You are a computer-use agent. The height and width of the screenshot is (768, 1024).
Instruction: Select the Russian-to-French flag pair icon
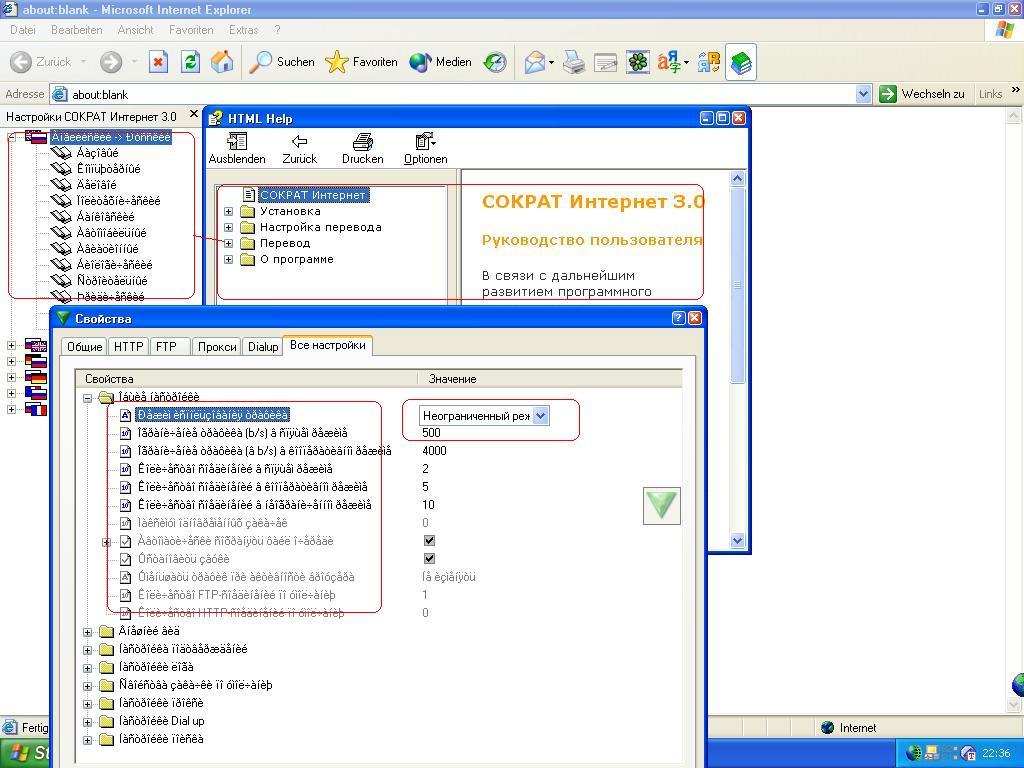(x=36, y=409)
